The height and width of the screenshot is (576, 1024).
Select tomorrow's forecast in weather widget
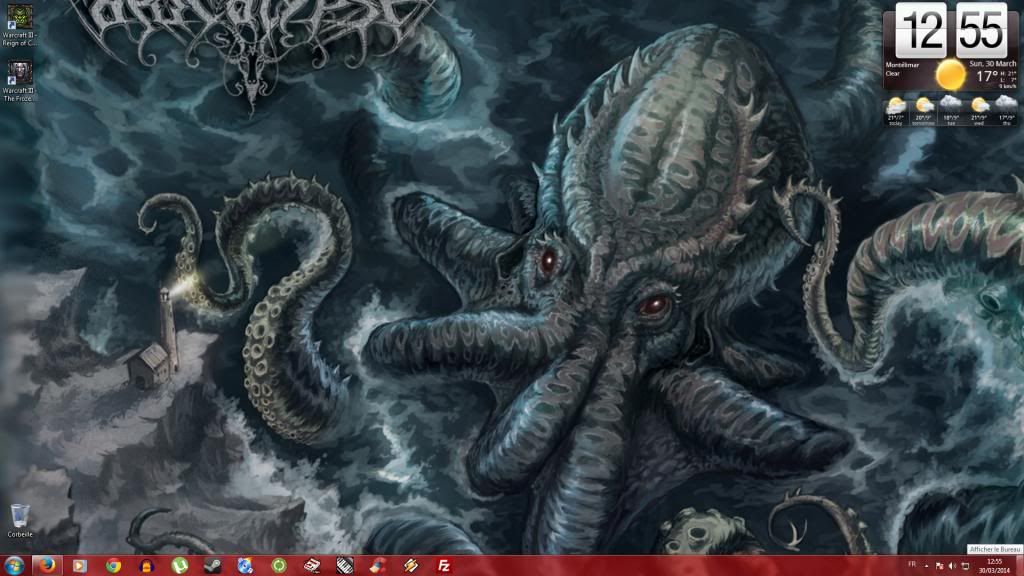(x=924, y=109)
